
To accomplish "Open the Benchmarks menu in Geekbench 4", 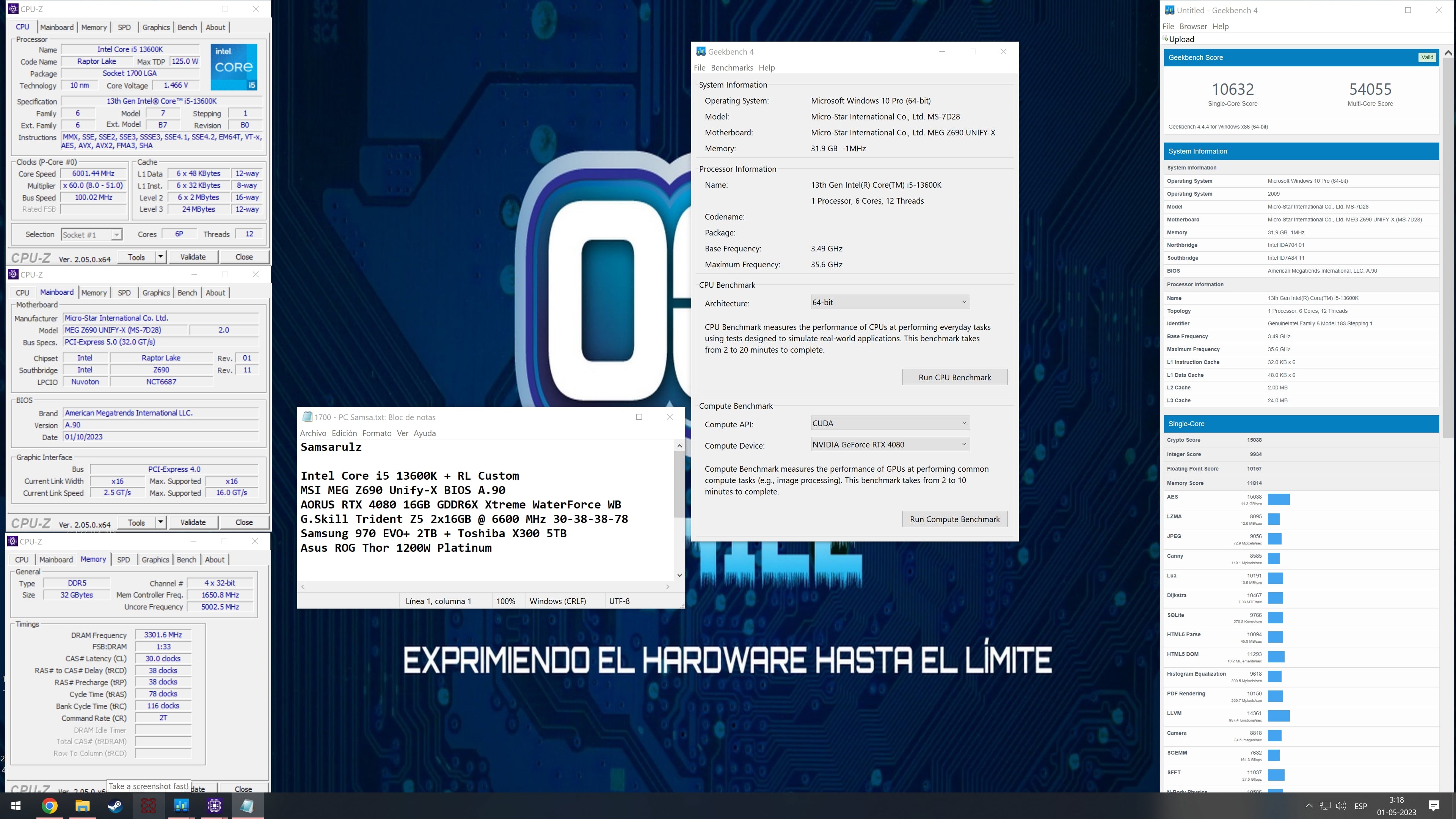I will [731, 68].
